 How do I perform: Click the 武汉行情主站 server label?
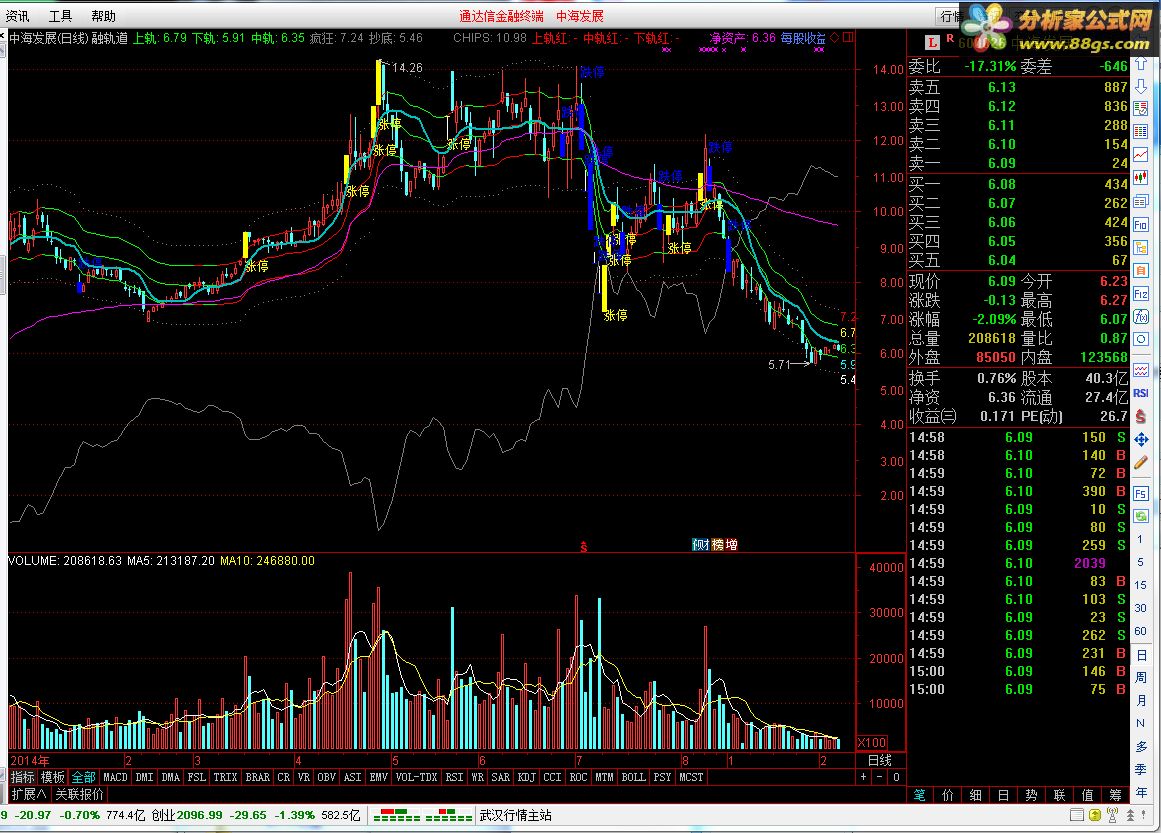[515, 815]
